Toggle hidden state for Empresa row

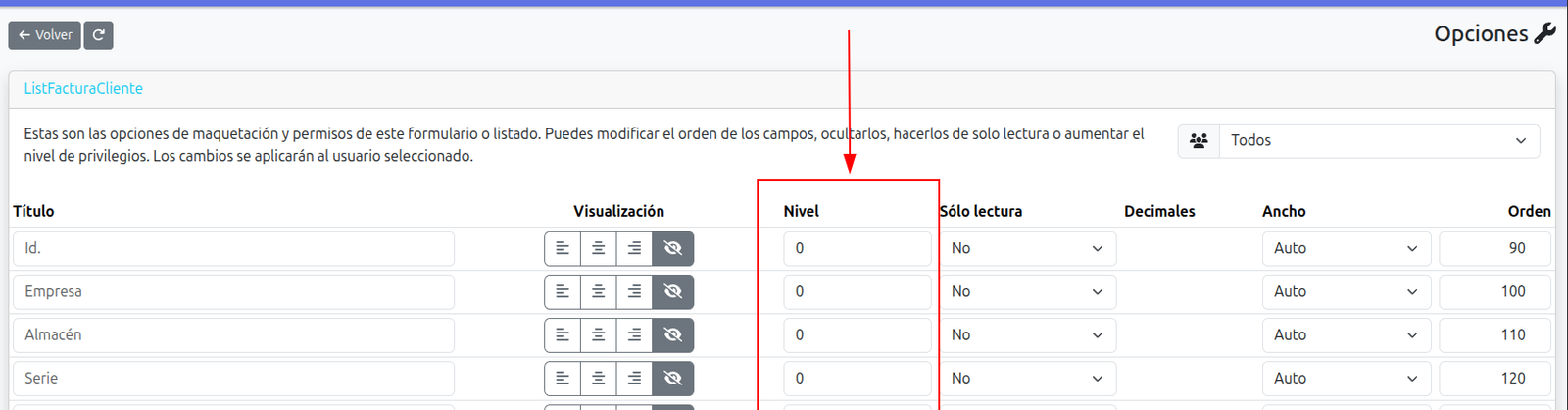(x=673, y=291)
